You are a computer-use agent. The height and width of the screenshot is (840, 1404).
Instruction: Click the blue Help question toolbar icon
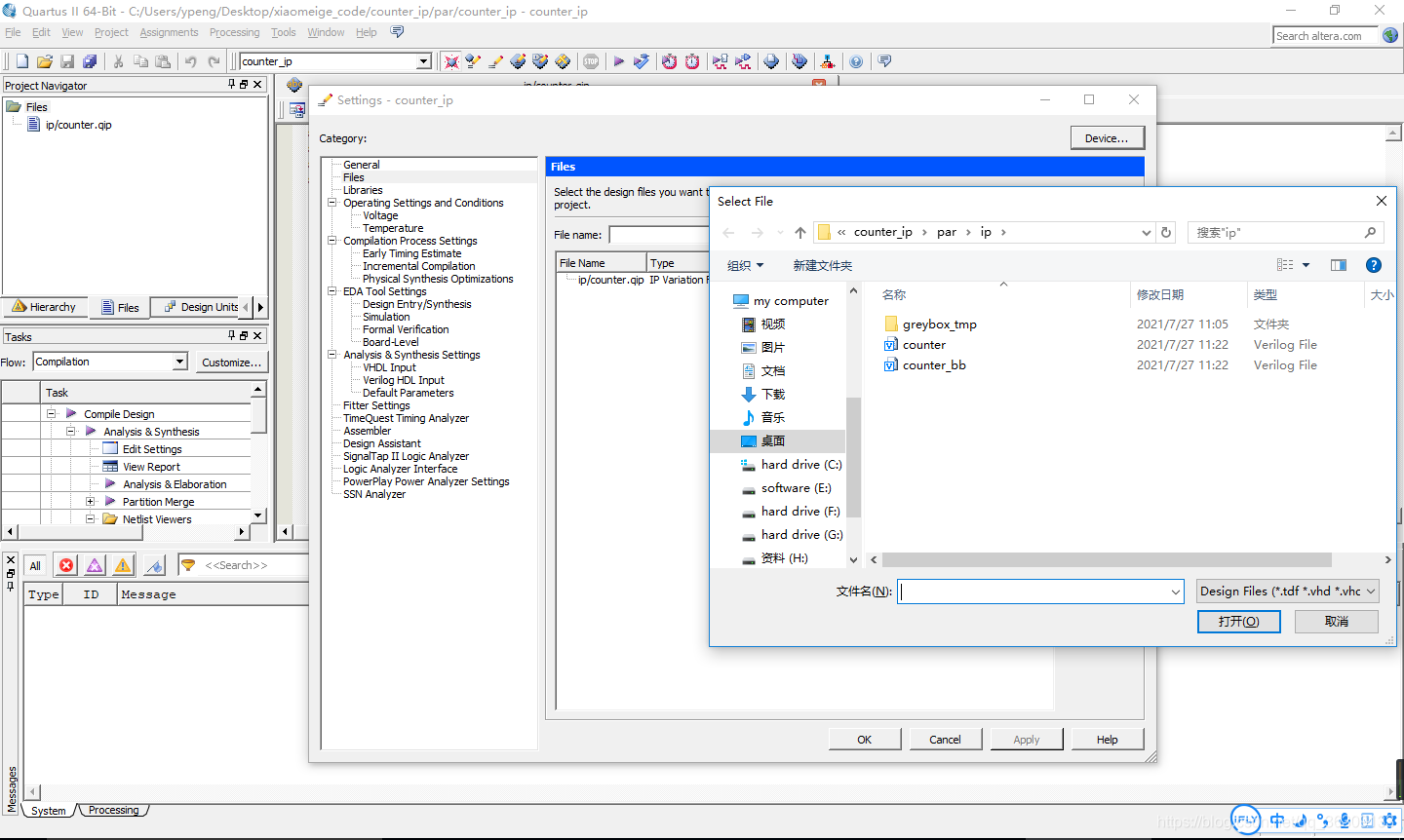856,61
